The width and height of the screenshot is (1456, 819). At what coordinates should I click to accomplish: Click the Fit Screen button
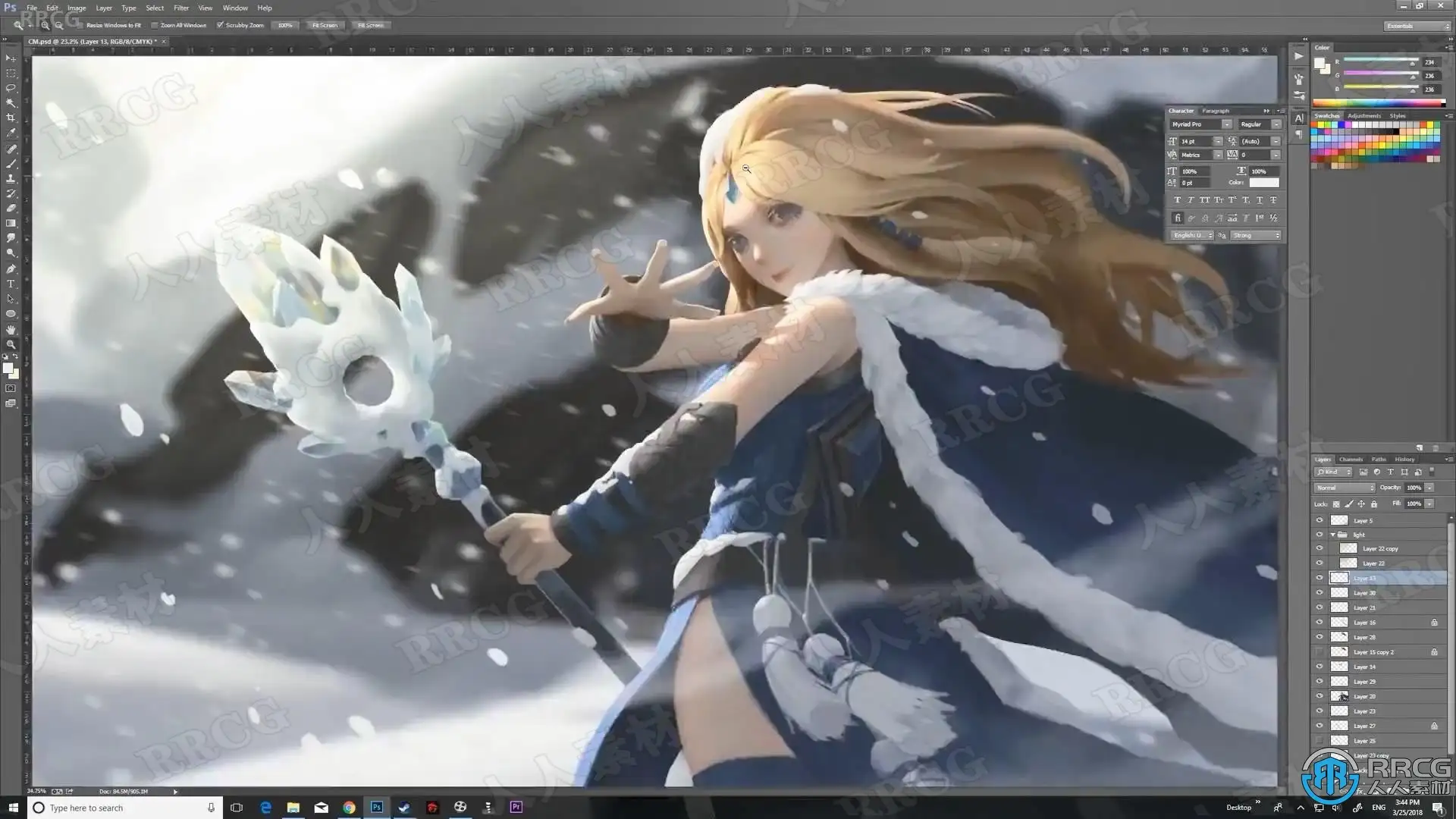325,25
